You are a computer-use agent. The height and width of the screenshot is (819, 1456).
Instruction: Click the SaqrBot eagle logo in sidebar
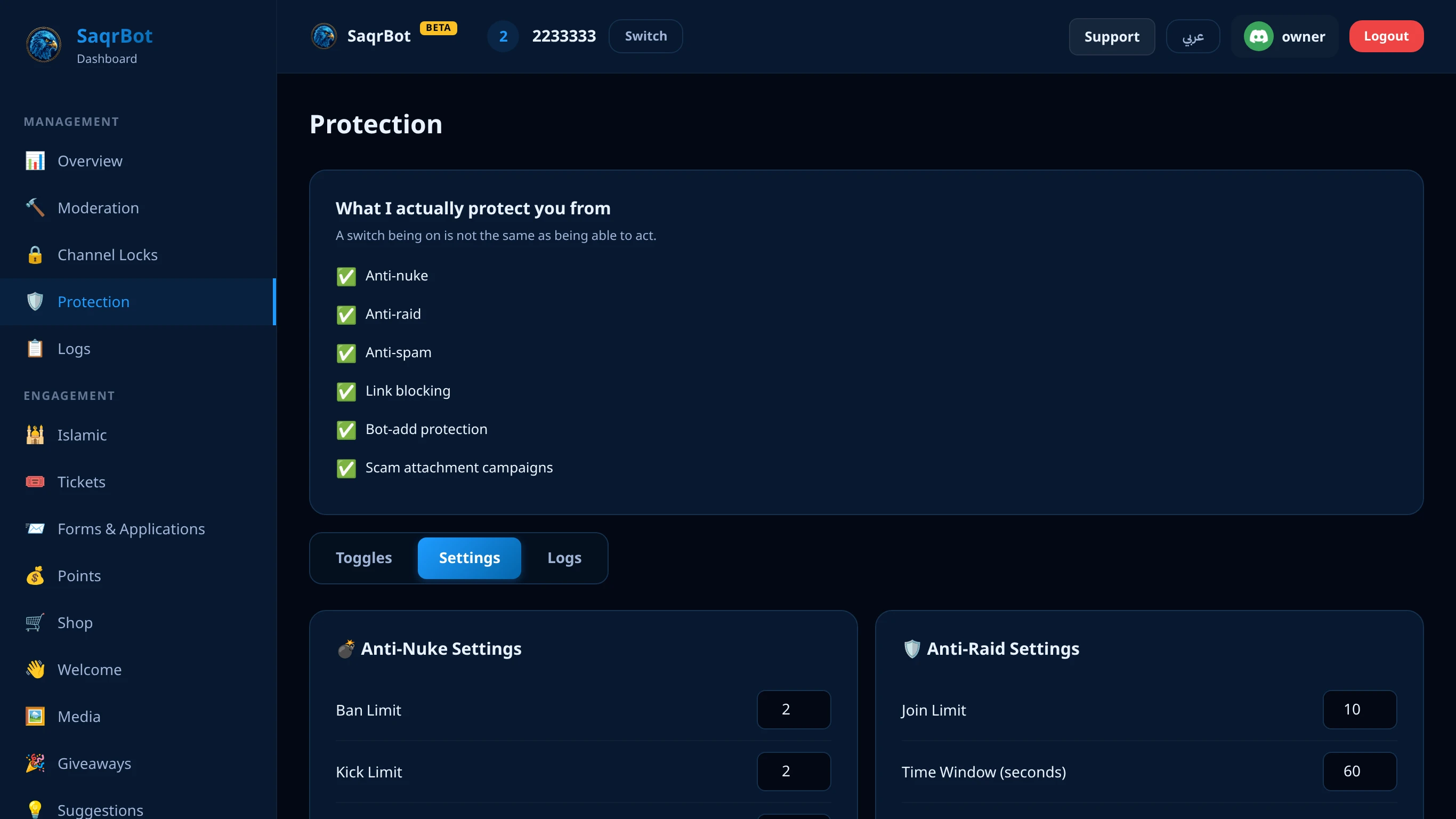pos(44,45)
